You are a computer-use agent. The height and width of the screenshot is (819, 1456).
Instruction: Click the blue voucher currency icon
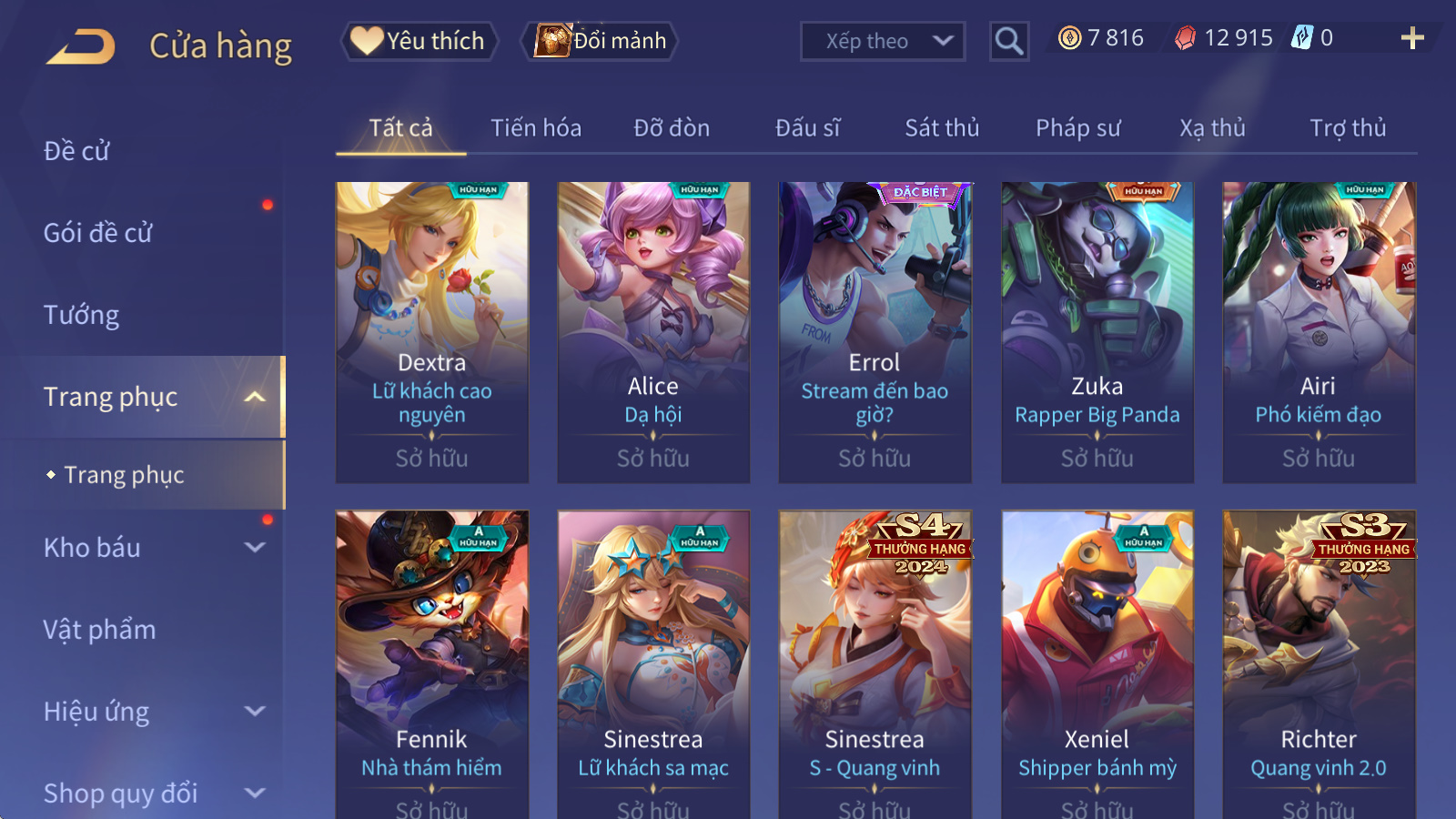(1302, 38)
